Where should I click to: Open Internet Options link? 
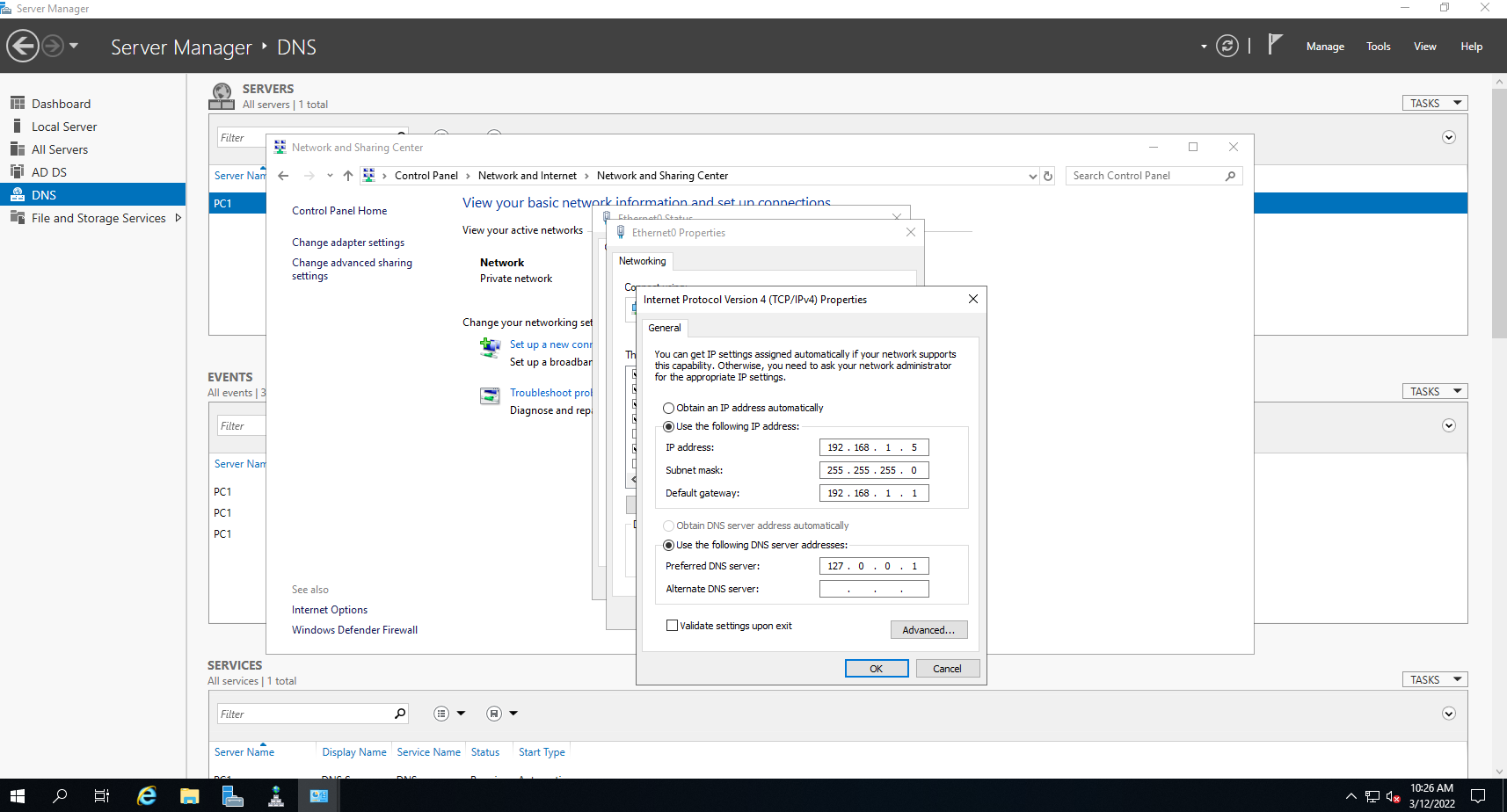tap(330, 610)
